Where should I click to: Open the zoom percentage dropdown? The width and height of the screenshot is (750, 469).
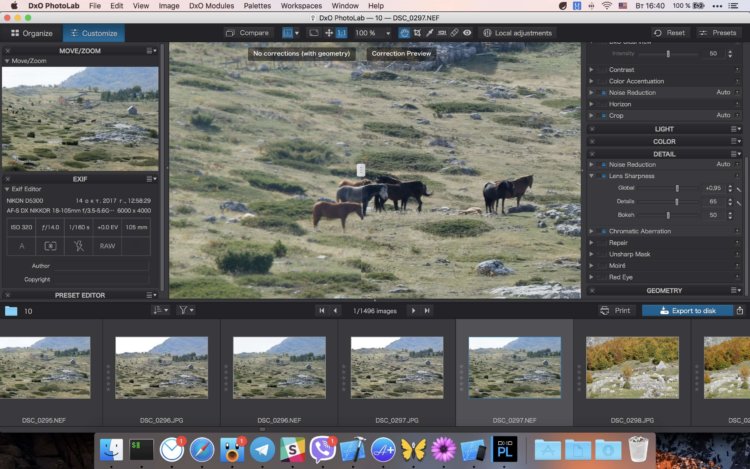coord(387,33)
